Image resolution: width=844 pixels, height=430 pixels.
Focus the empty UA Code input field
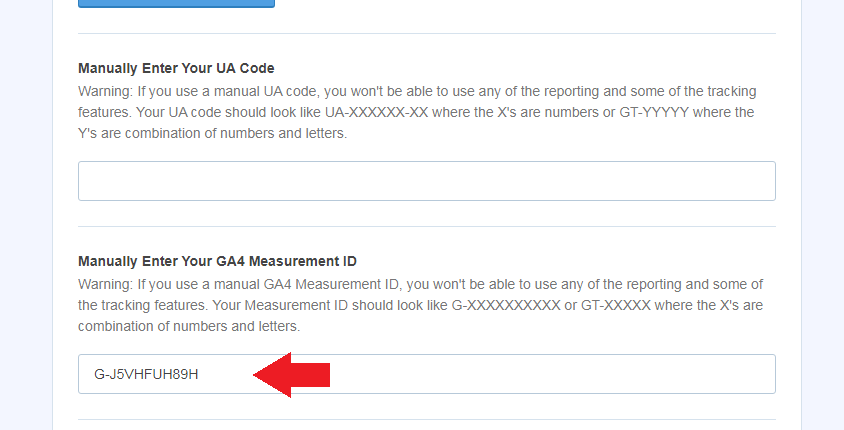pyautogui.click(x=427, y=181)
